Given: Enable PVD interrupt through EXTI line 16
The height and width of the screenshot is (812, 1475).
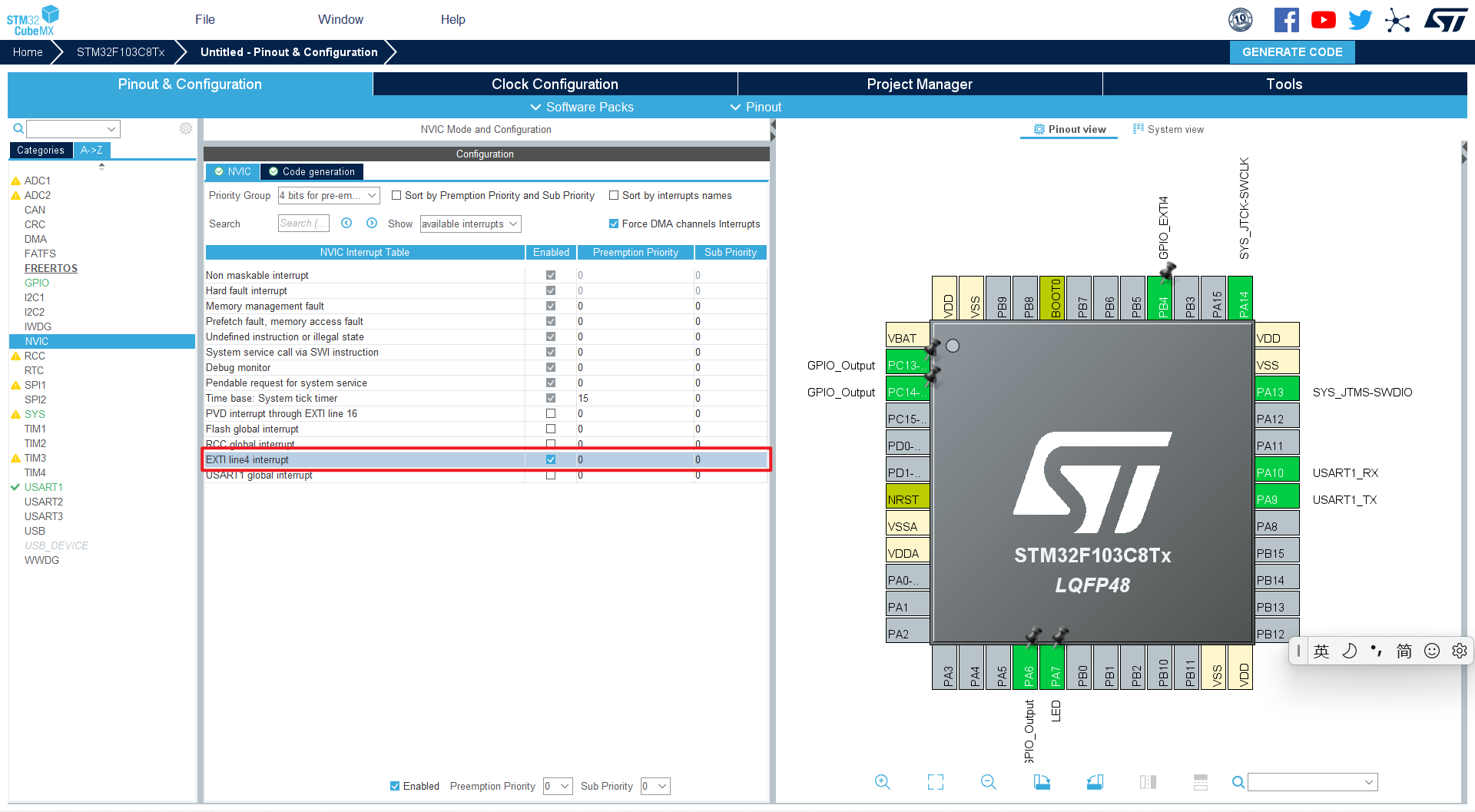Looking at the screenshot, I should (x=551, y=413).
